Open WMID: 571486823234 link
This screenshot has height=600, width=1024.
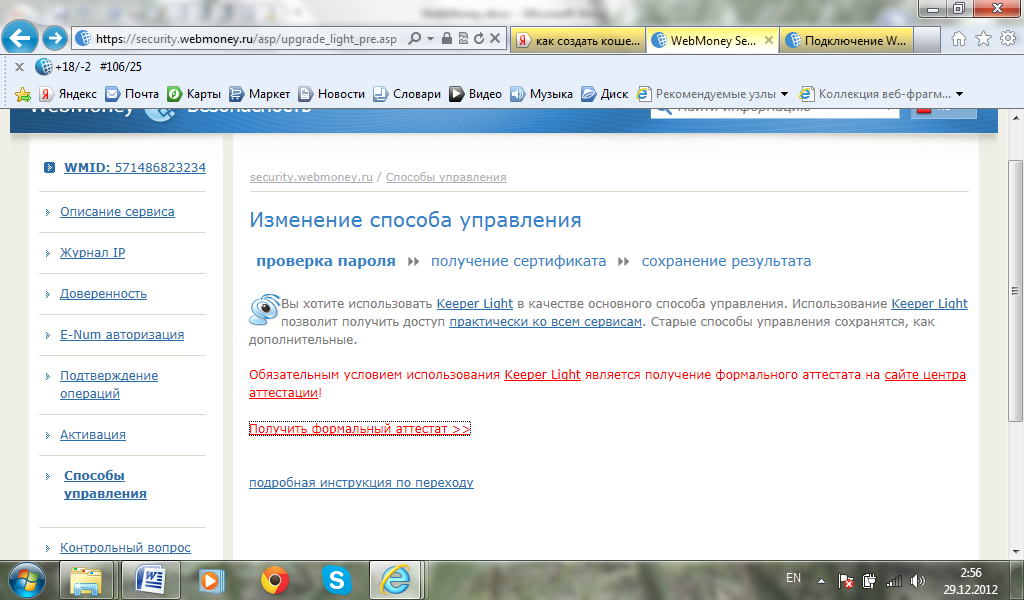tap(135, 168)
